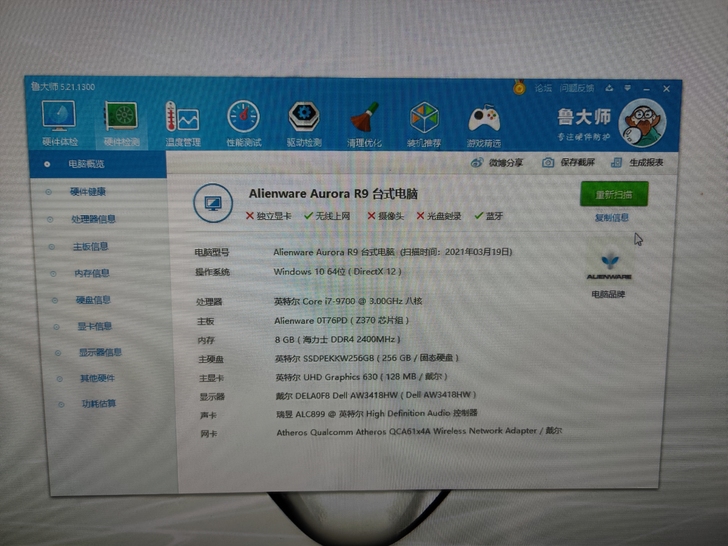The height and width of the screenshot is (546, 728).
Task: Open the title bar dropdown menu icon
Action: point(627,88)
